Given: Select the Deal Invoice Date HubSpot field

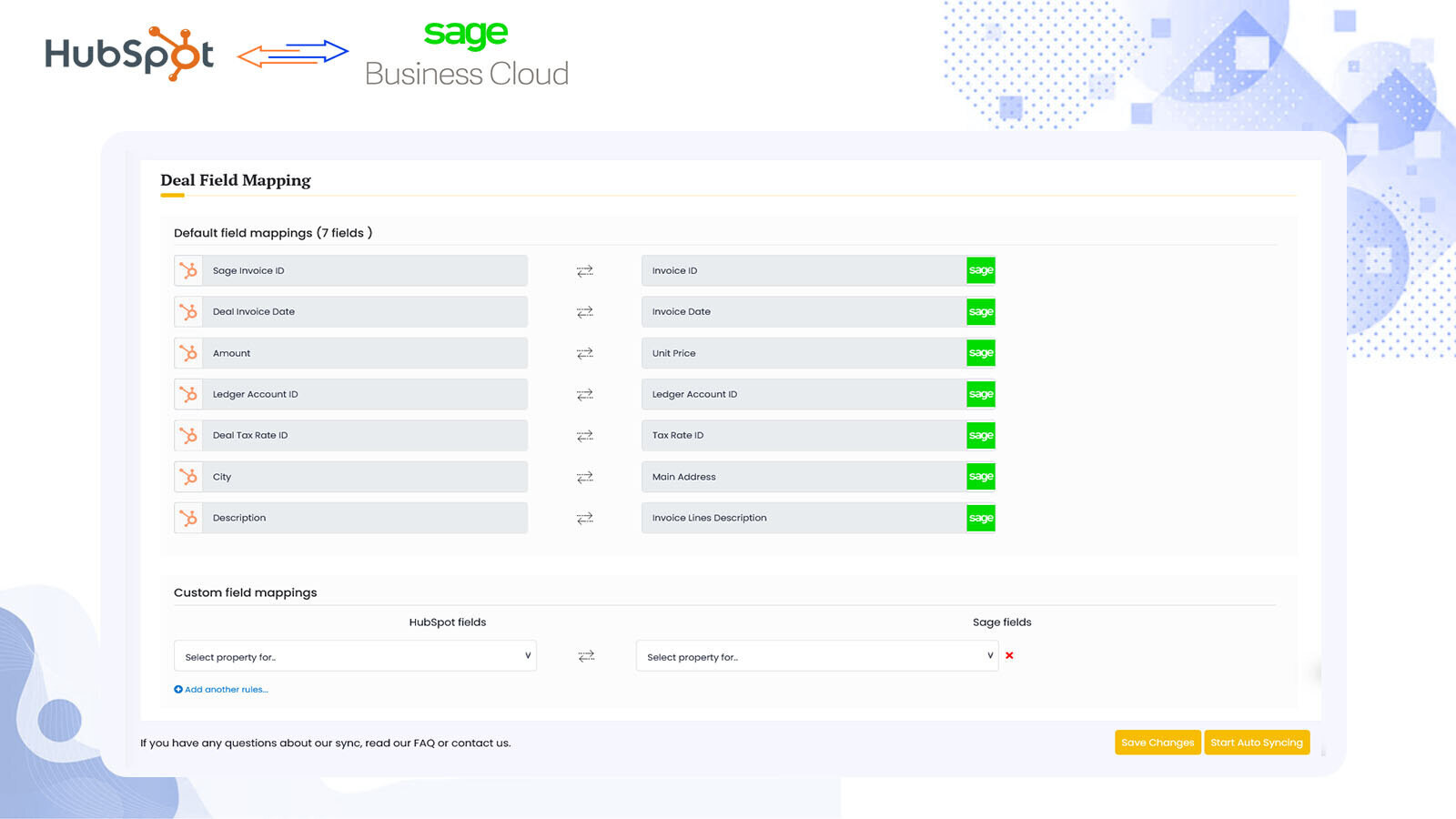Looking at the screenshot, I should point(364,311).
